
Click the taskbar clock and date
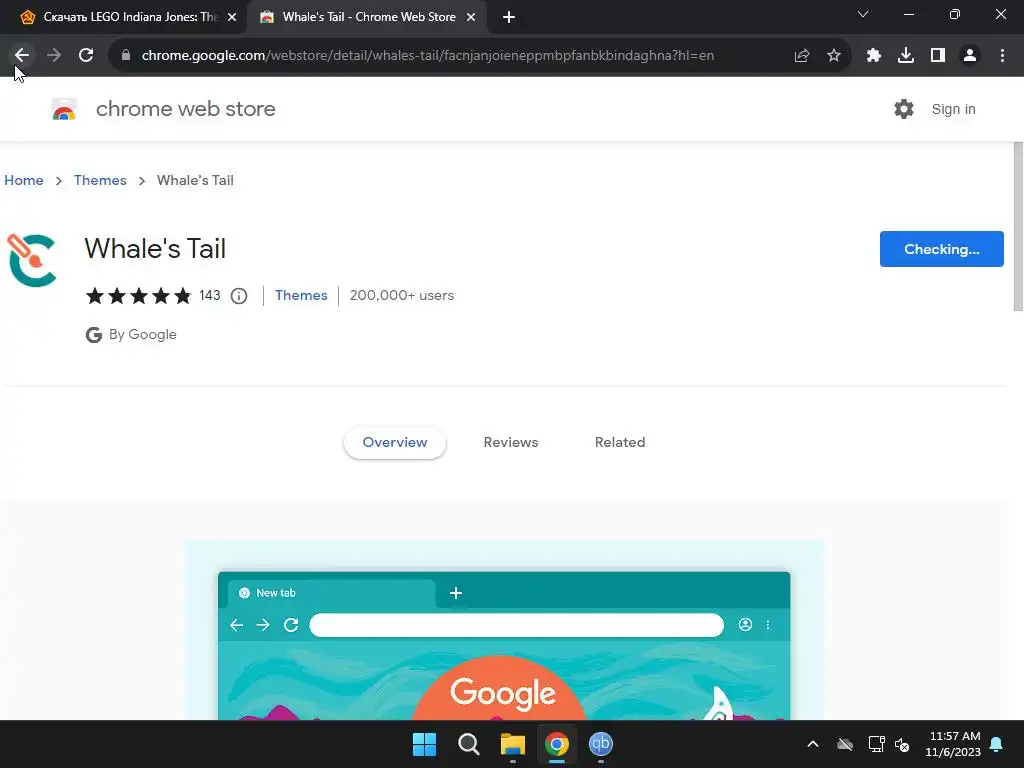point(953,744)
